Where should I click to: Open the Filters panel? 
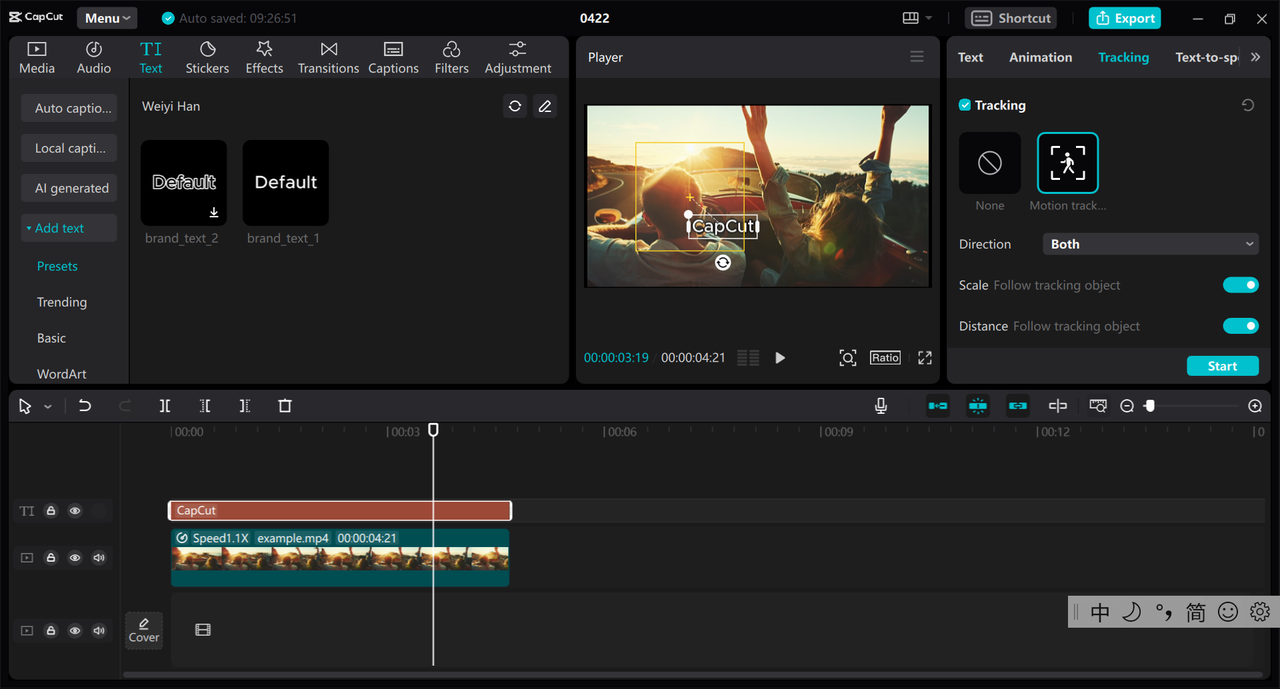pyautogui.click(x=451, y=58)
